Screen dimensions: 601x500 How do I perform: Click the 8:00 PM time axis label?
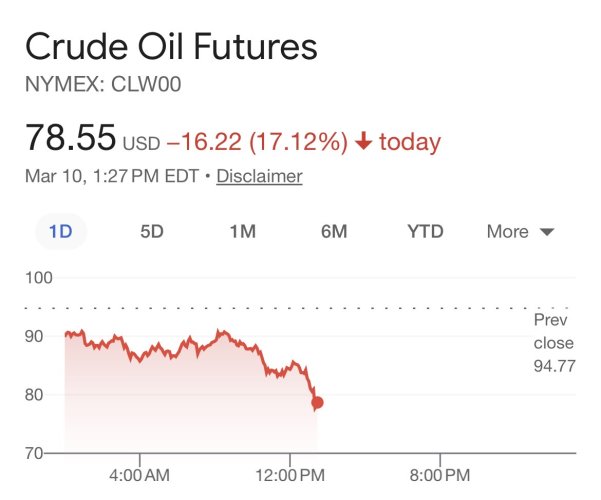tap(440, 471)
